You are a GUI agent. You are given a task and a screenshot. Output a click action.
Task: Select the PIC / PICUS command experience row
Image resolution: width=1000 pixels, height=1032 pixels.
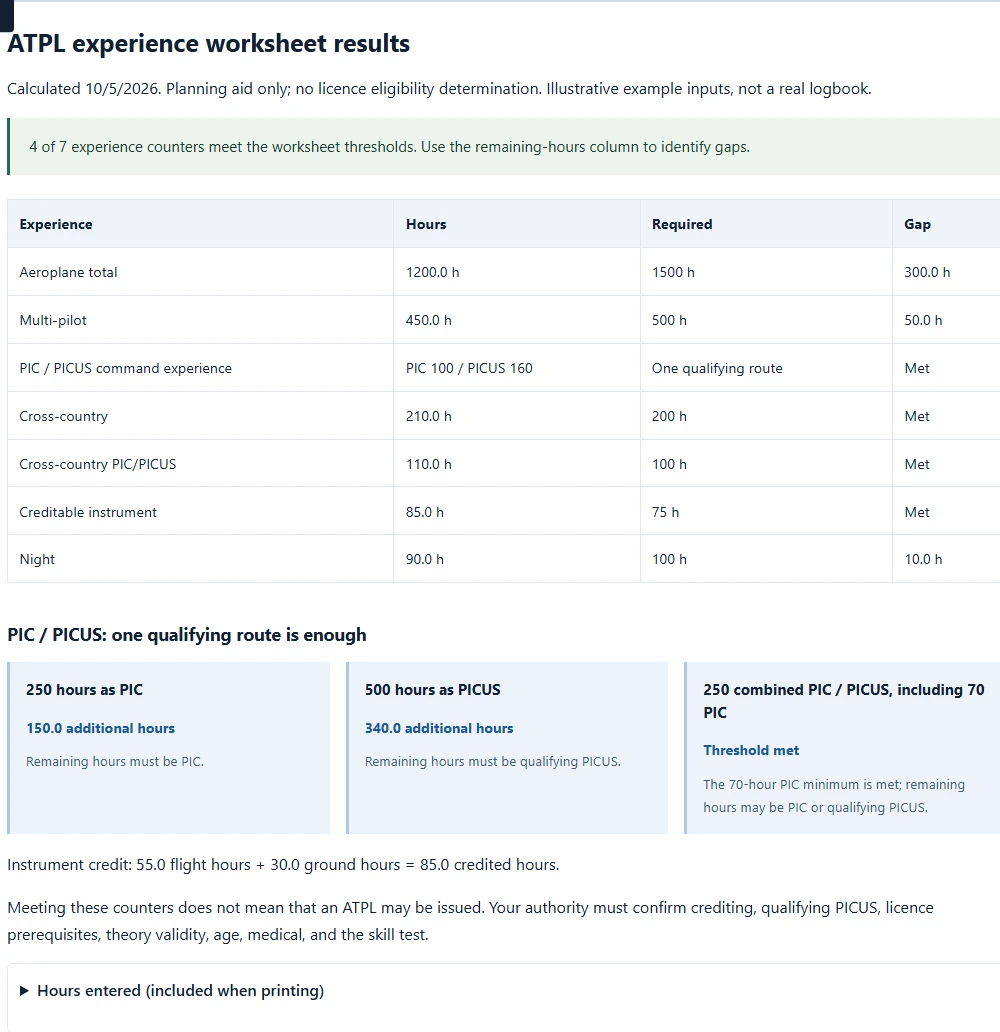[504, 368]
